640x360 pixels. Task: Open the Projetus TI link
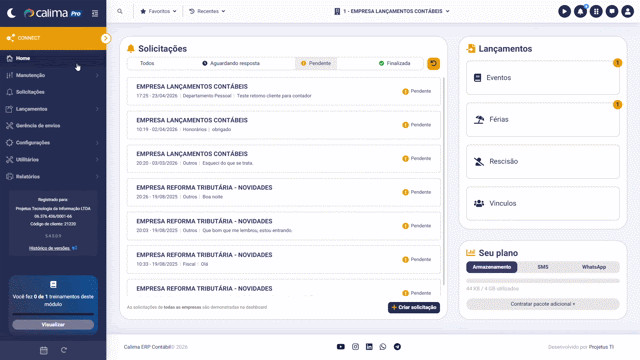click(601, 347)
